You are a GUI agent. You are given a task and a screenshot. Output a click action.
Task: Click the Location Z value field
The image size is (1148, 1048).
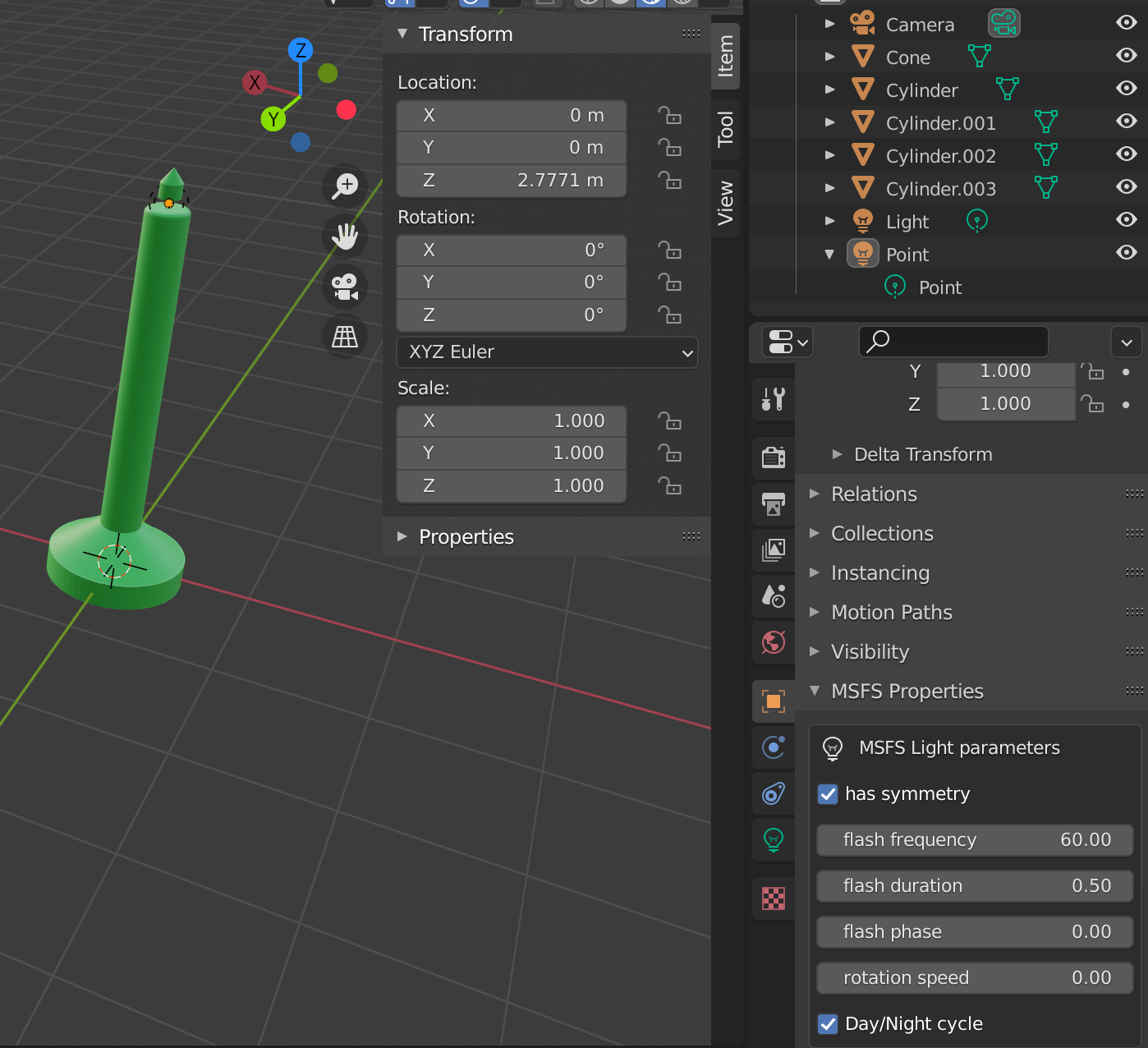pyautogui.click(x=512, y=181)
